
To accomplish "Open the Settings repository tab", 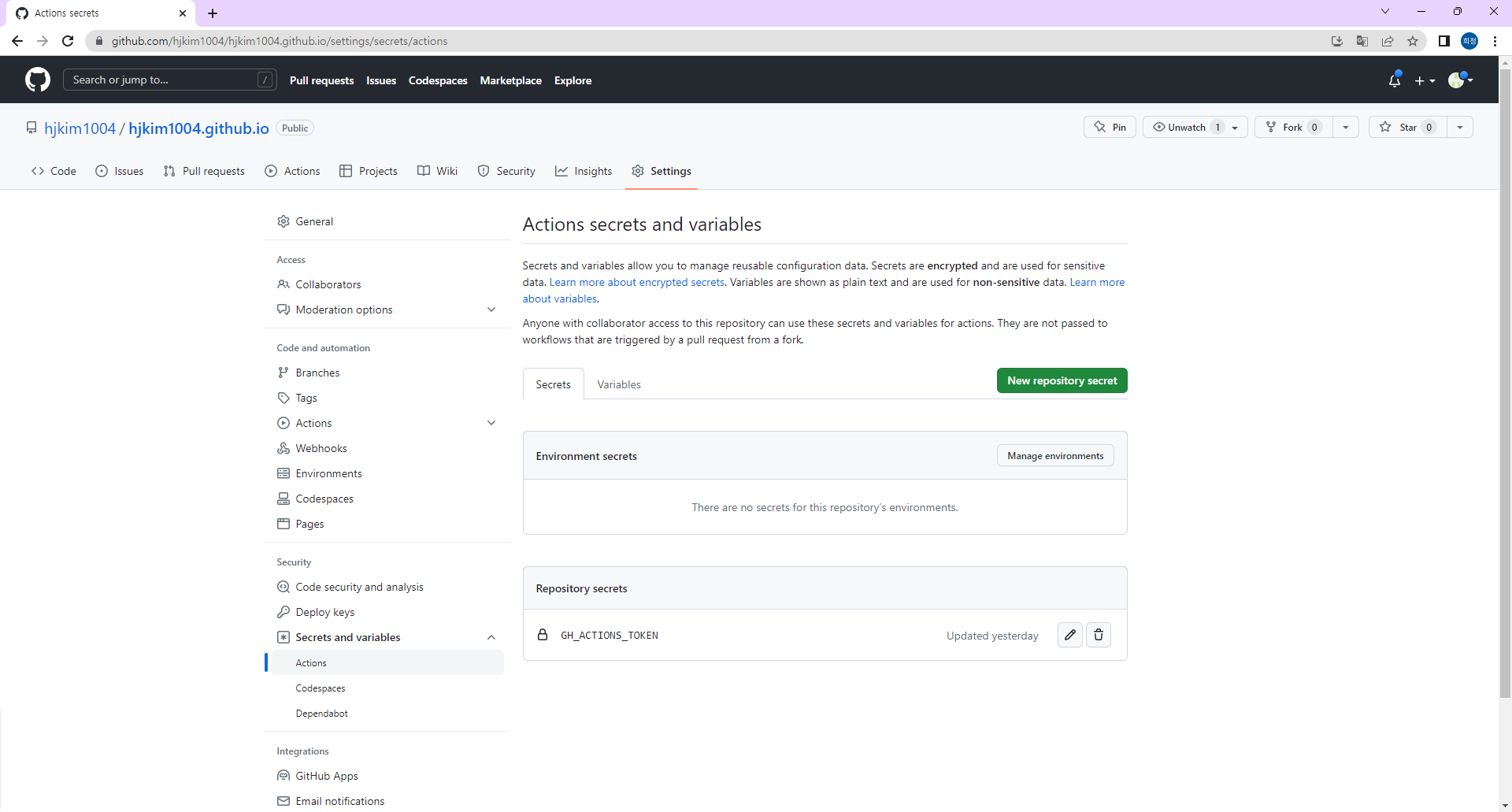I will tap(661, 171).
